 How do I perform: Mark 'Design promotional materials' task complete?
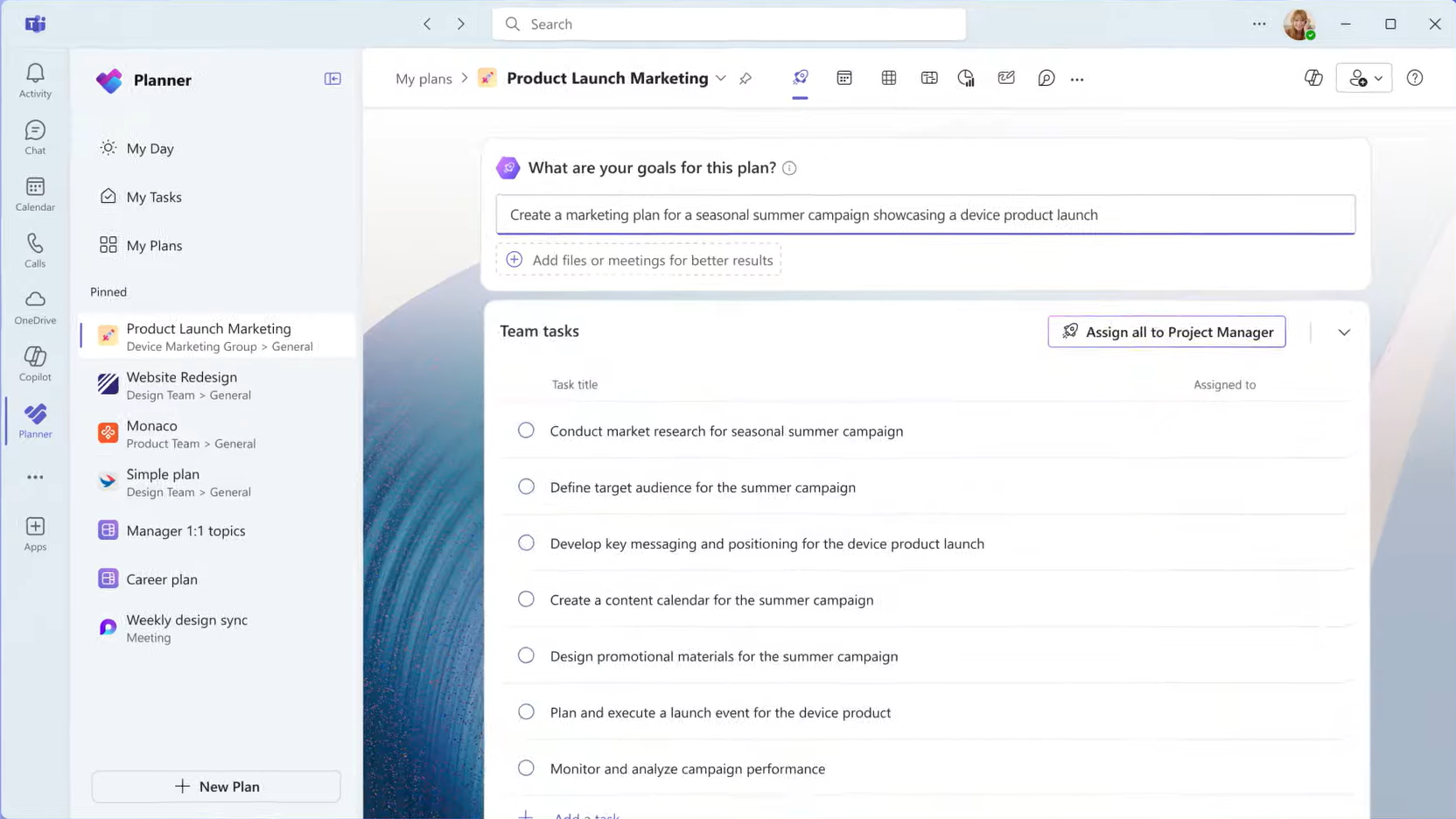coord(526,655)
